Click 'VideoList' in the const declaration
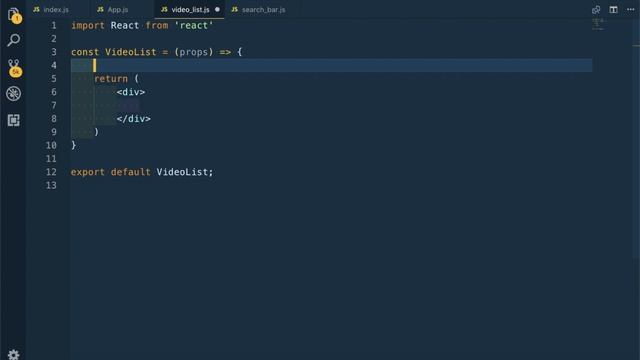This screenshot has width=640, height=360. pyautogui.click(x=131, y=52)
